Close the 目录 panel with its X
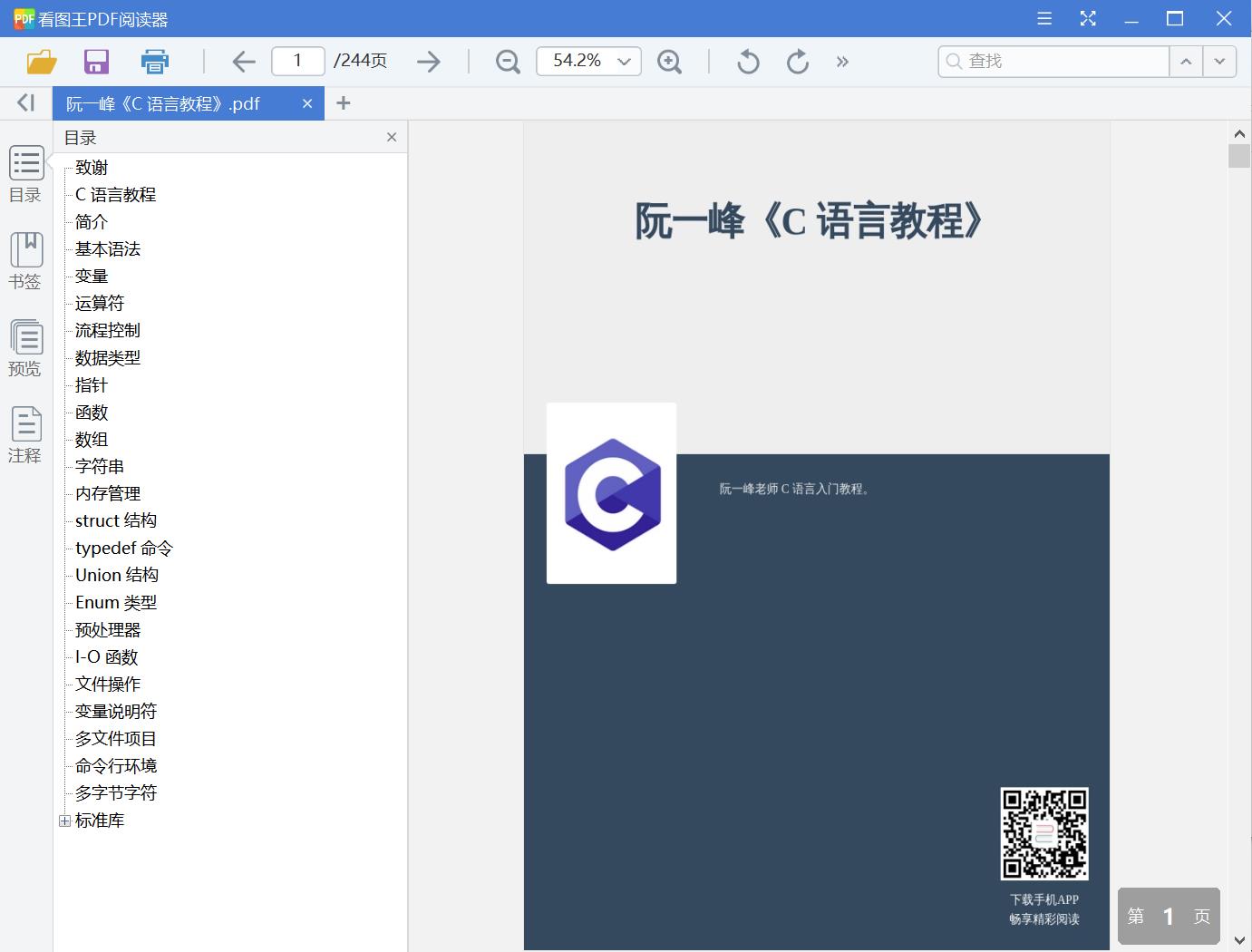 392,137
